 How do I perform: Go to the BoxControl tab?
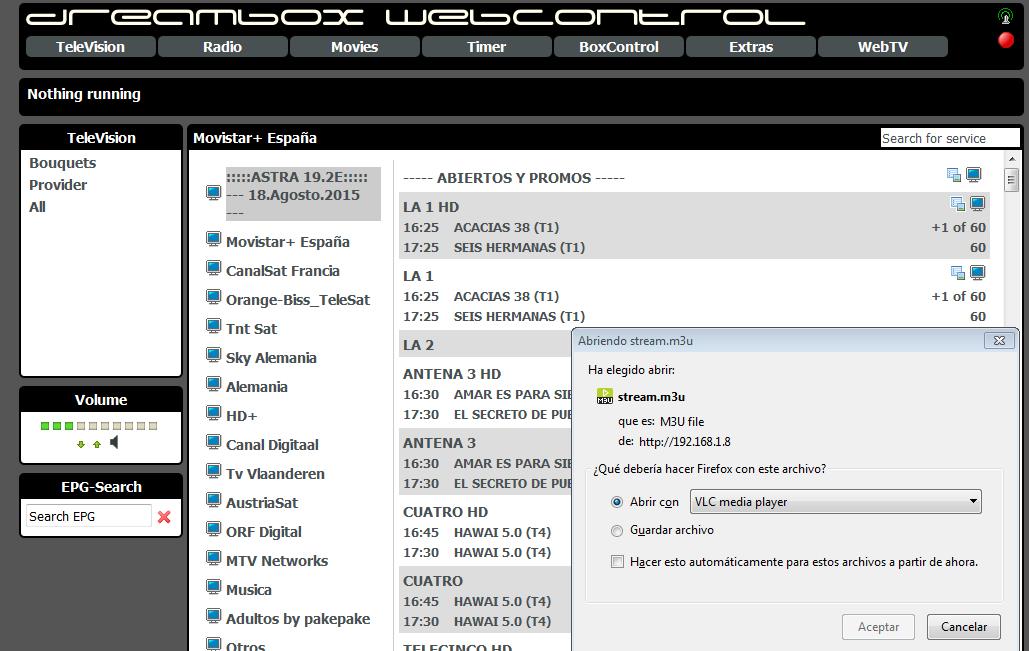619,47
